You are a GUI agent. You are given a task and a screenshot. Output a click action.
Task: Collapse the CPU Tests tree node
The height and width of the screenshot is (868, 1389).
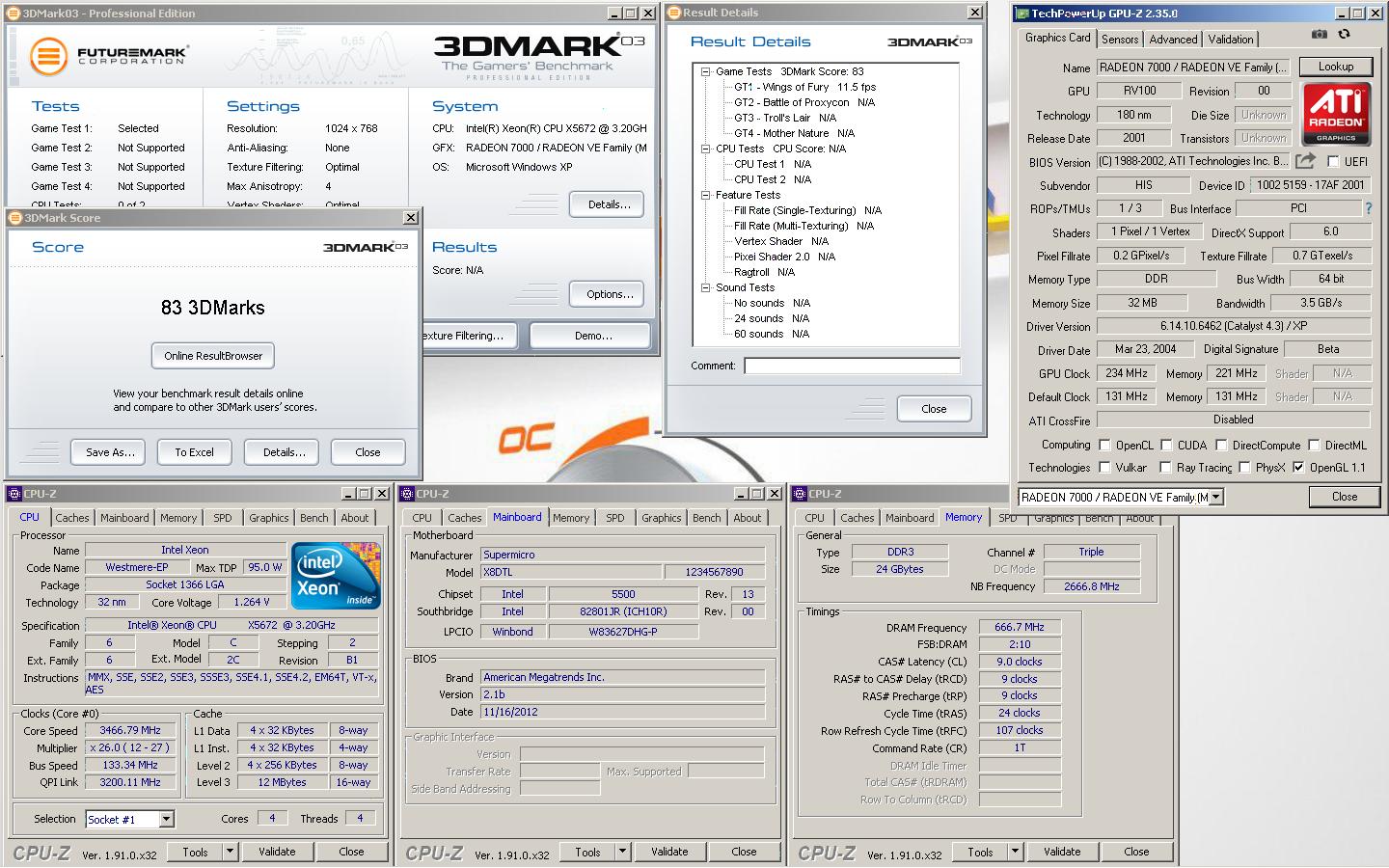[705, 149]
